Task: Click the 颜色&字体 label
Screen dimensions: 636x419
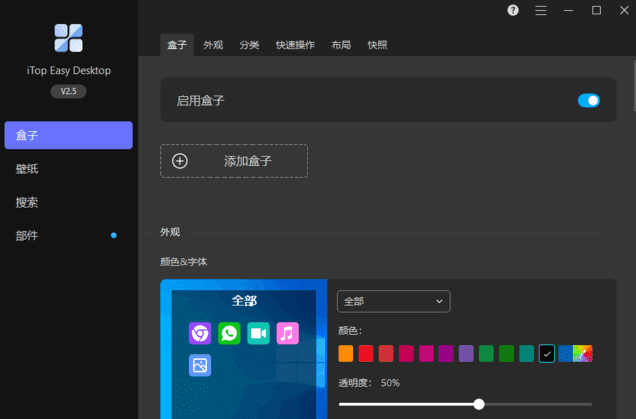Action: 183,262
